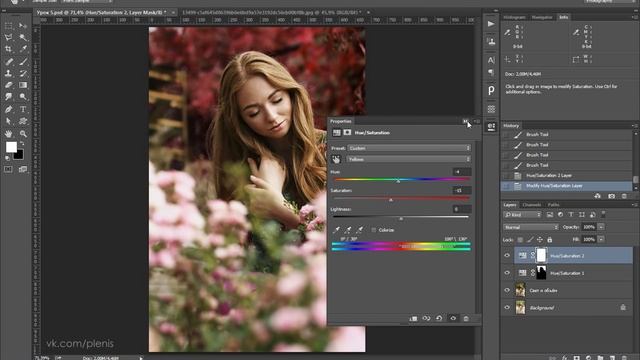Image resolution: width=640 pixels, height=360 pixels.
Task: Toggle visibility of third layer
Action: click(507, 290)
